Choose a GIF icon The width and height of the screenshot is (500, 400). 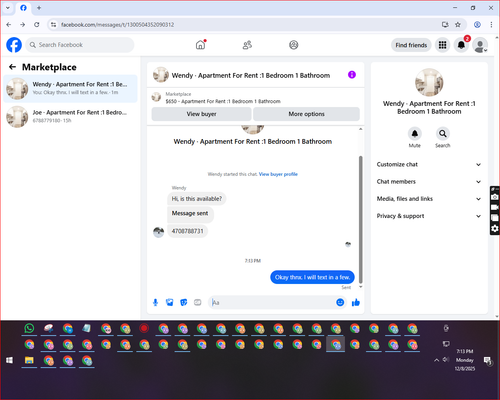[x=198, y=302]
